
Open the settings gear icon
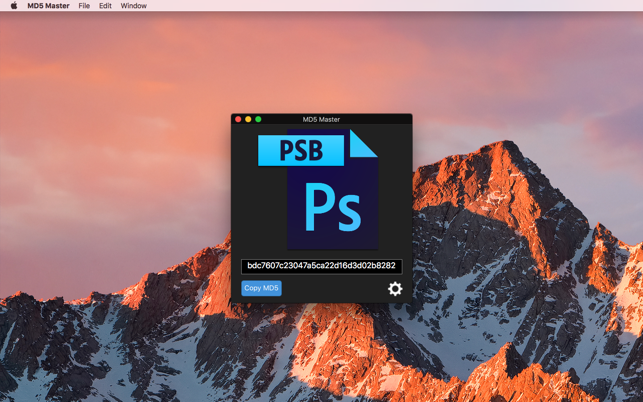[395, 289]
